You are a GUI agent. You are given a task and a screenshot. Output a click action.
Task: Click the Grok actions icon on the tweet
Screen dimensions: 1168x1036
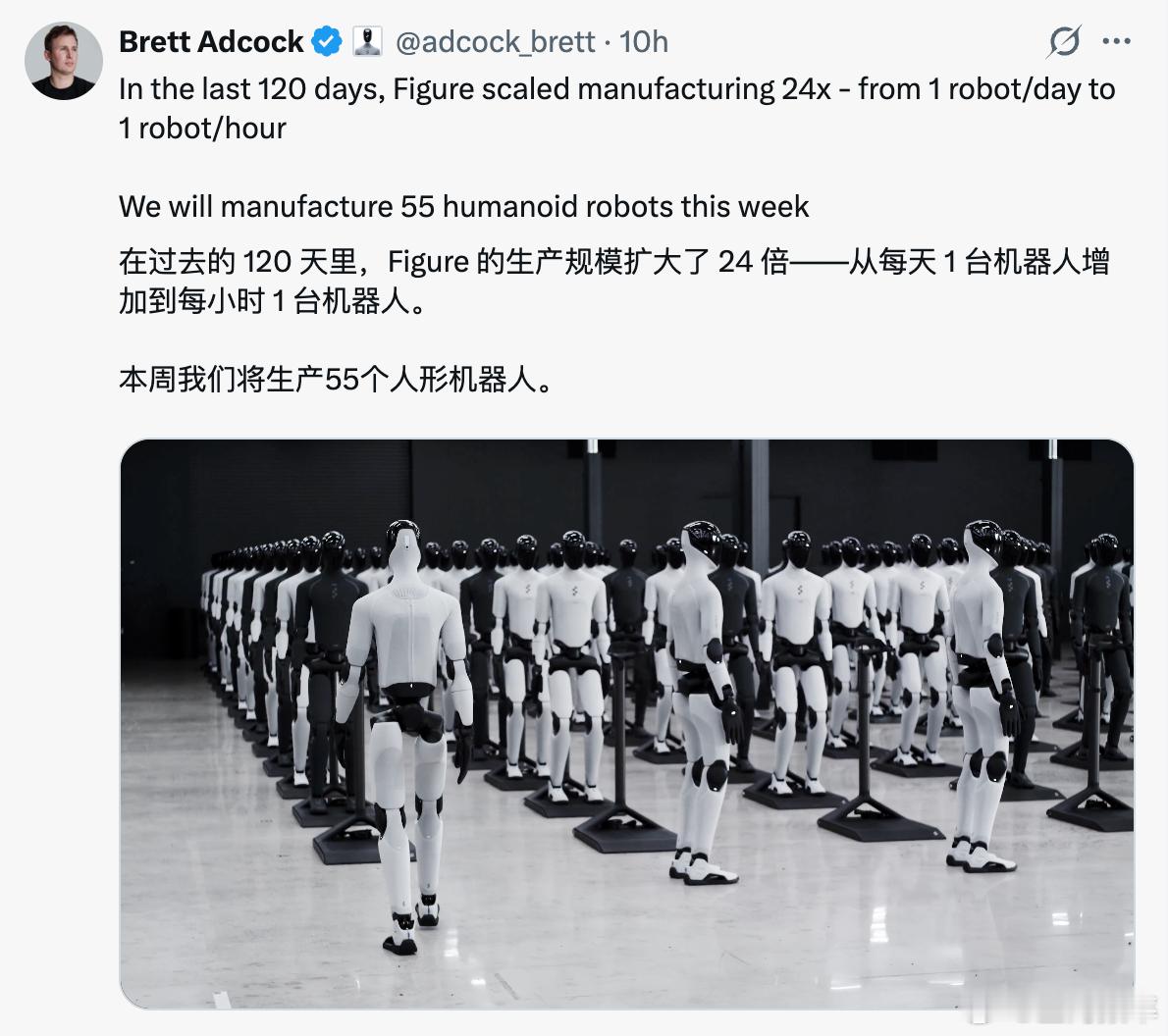click(1065, 41)
